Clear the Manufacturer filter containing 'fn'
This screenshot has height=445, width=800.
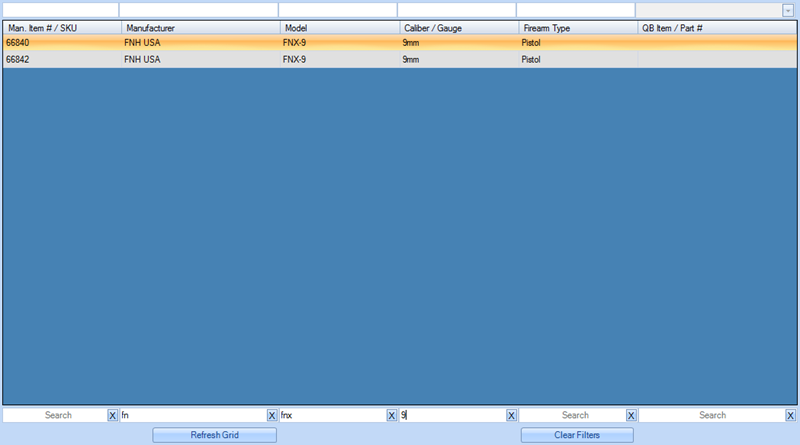[x=272, y=415]
